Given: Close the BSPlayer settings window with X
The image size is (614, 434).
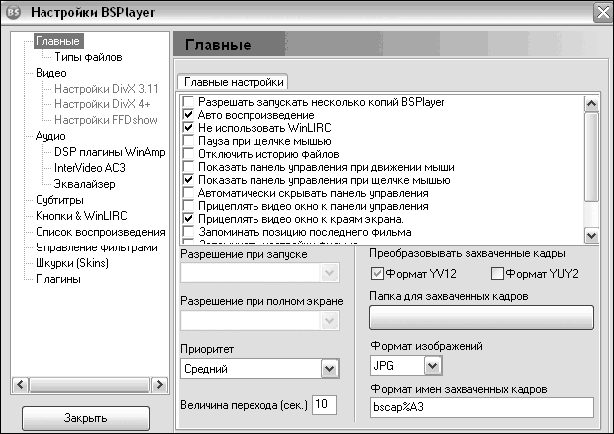Looking at the screenshot, I should coord(603,12).
